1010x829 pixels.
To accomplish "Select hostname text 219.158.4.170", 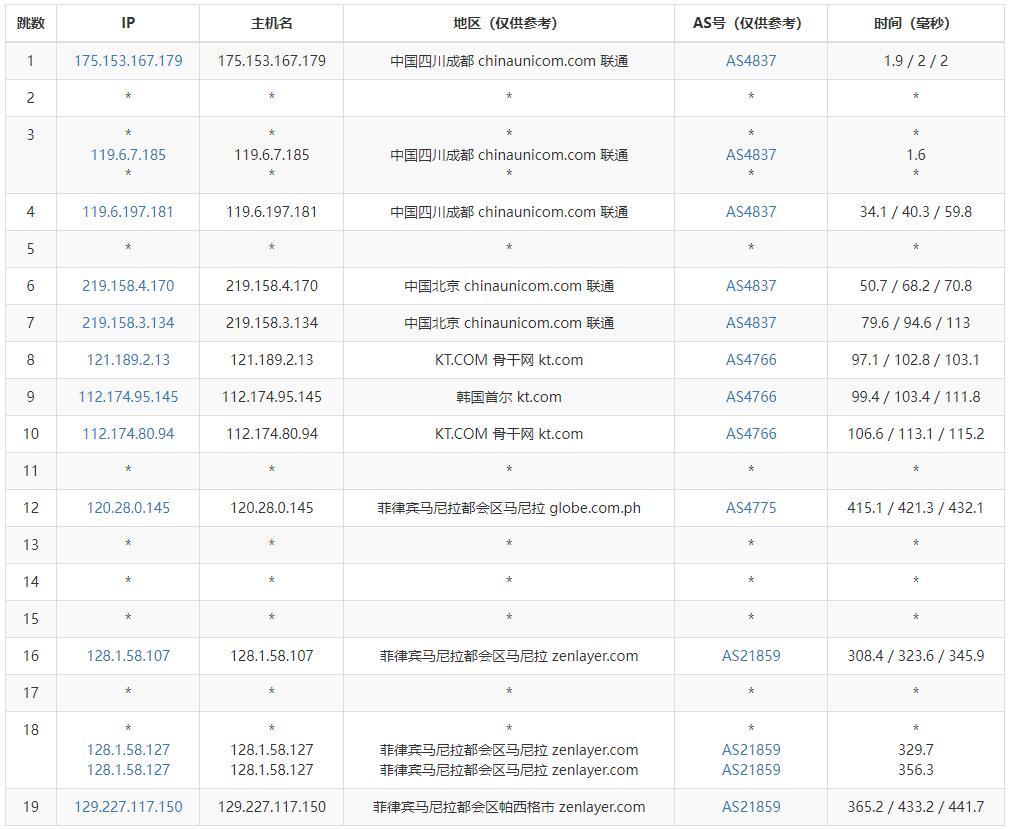I will [272, 286].
